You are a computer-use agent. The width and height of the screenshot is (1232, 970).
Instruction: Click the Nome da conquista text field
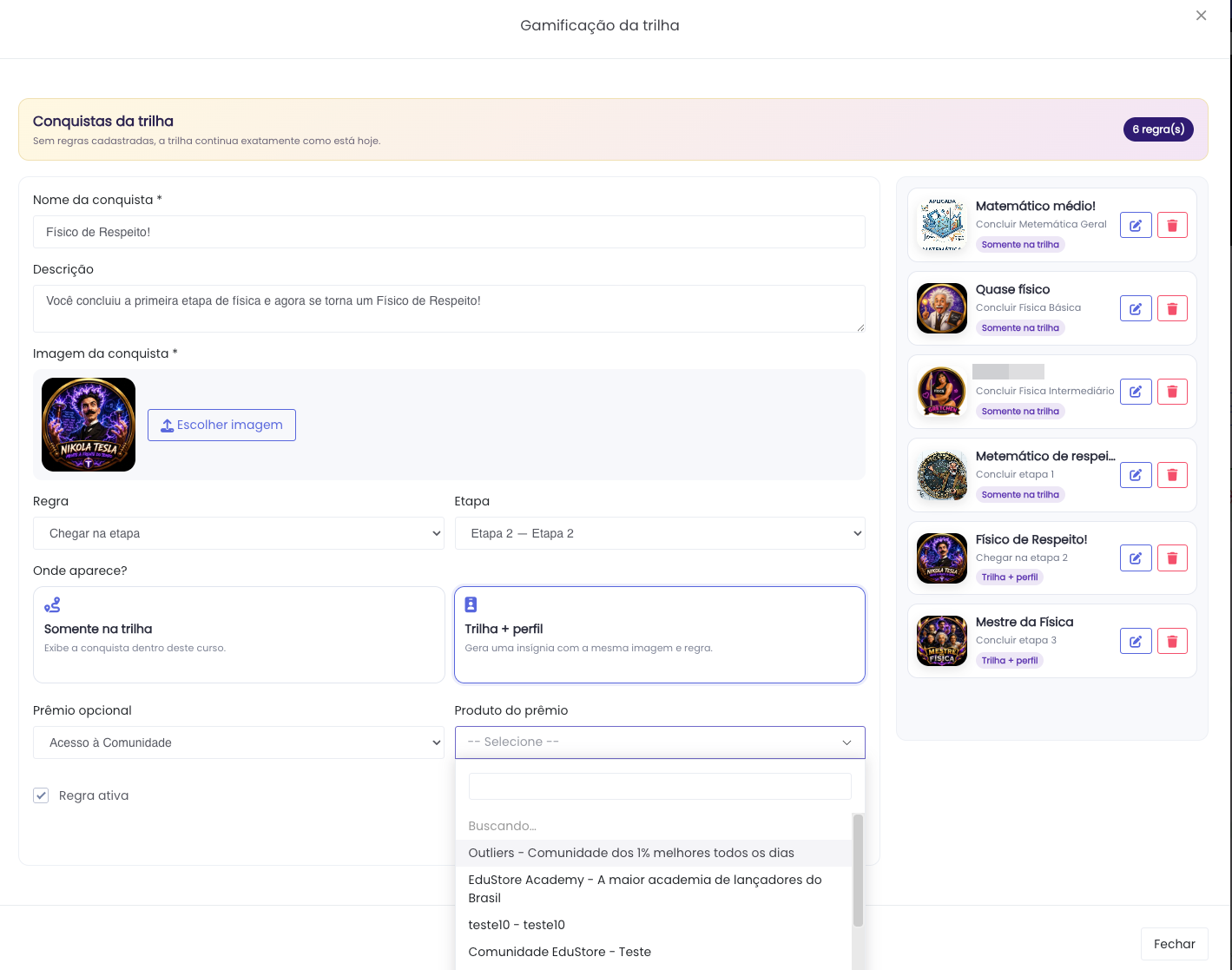pyautogui.click(x=449, y=232)
